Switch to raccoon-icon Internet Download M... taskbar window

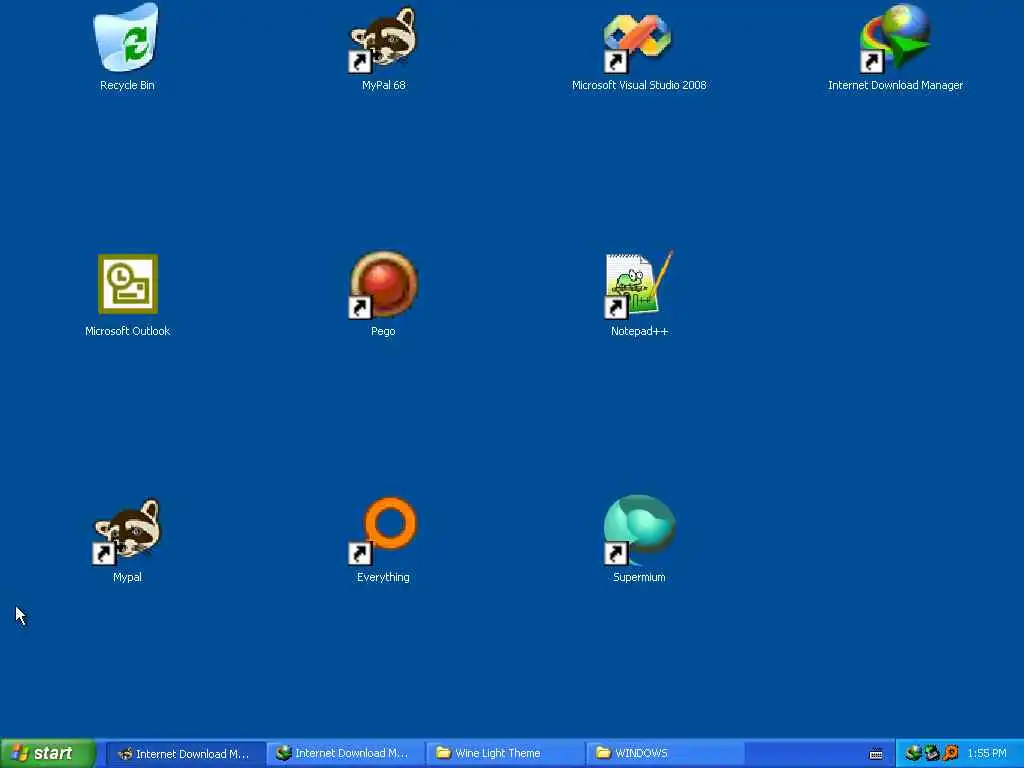(x=185, y=754)
